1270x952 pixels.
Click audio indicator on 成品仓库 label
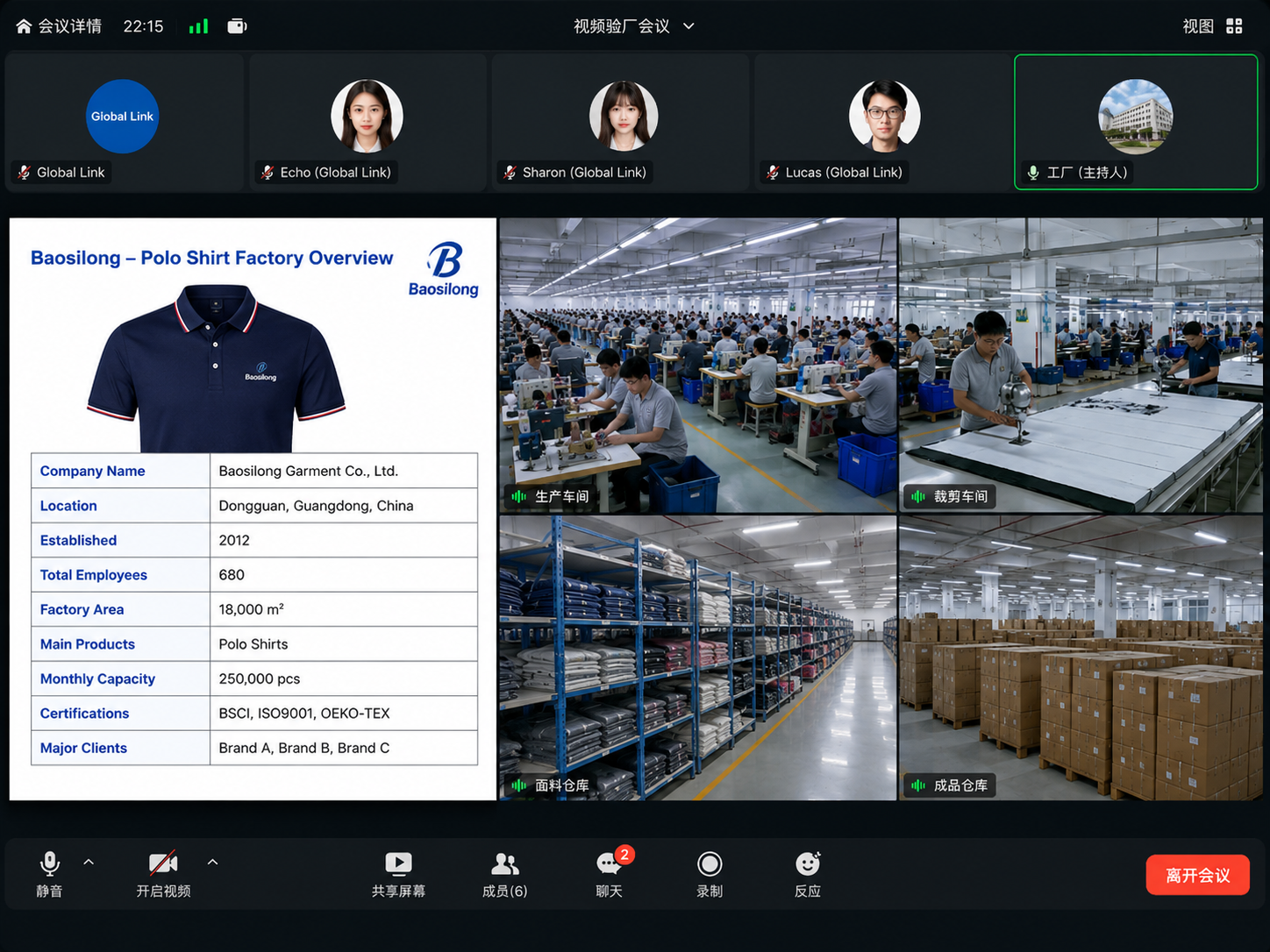[918, 785]
